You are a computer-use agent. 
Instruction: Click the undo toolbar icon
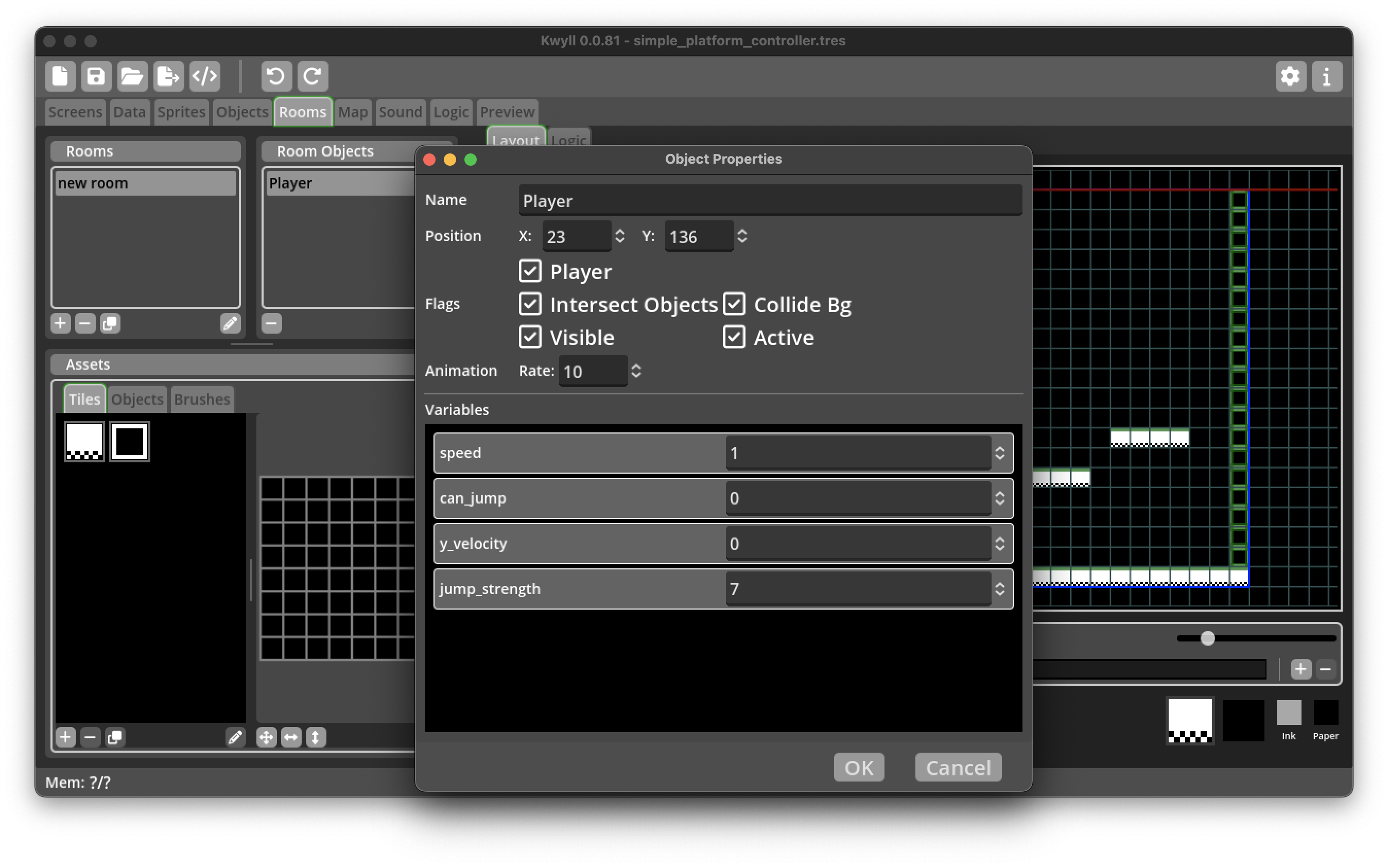tap(276, 76)
